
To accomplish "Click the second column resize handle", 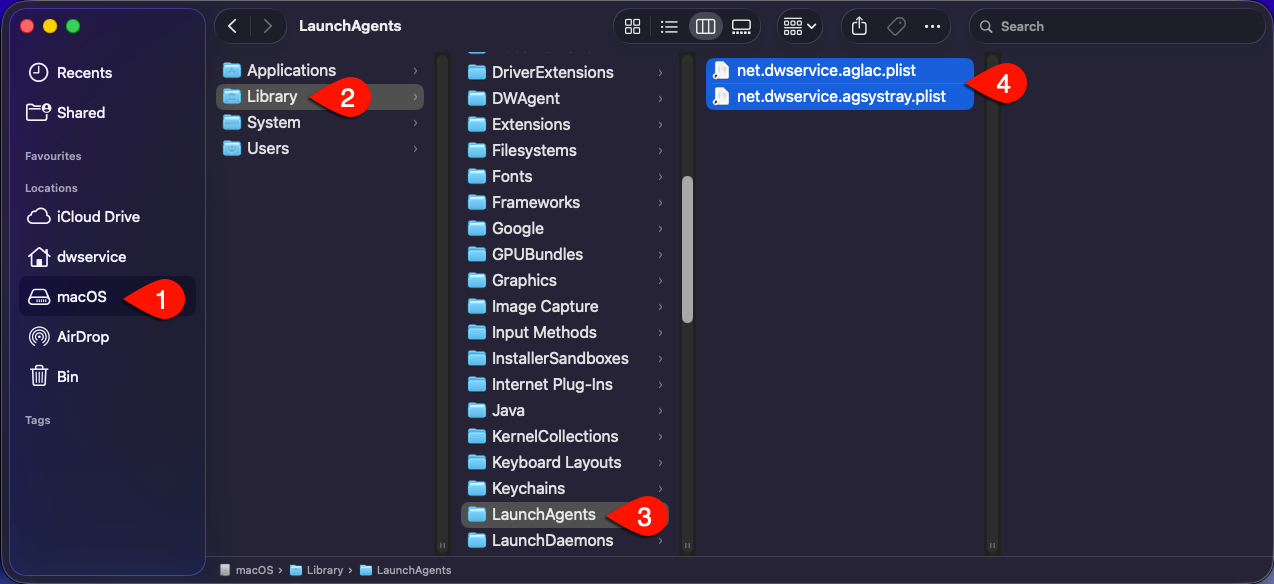I will [x=688, y=546].
